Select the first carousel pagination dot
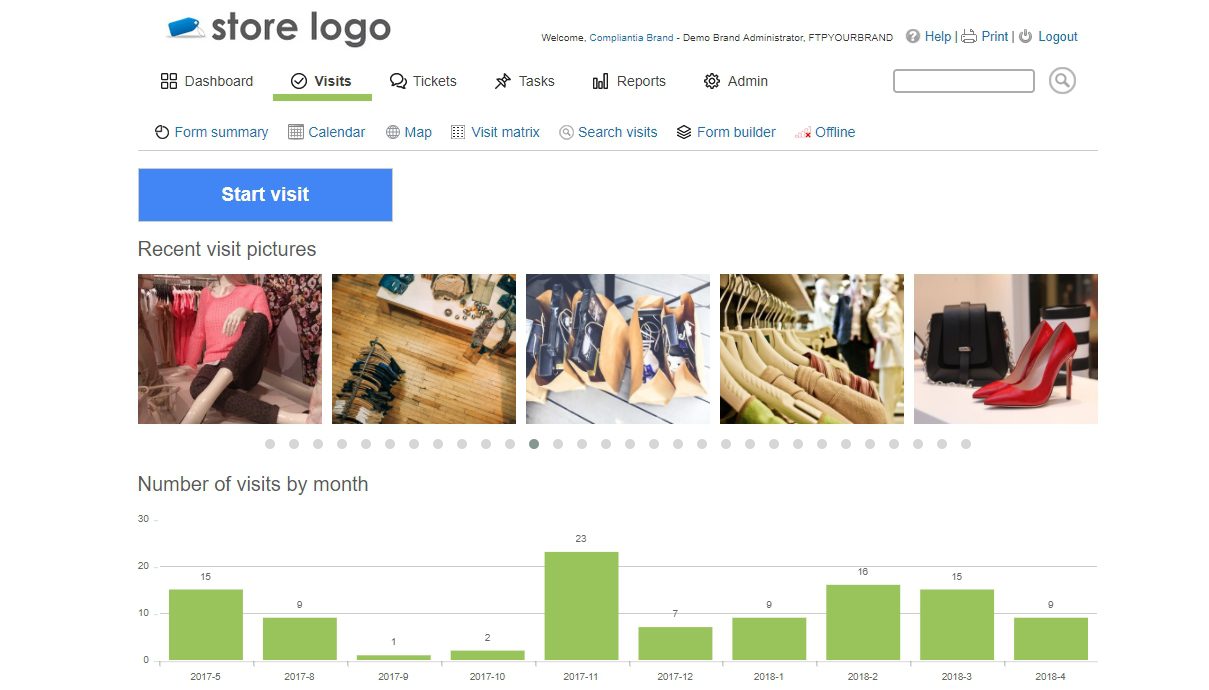The height and width of the screenshot is (690, 1209). (270, 444)
